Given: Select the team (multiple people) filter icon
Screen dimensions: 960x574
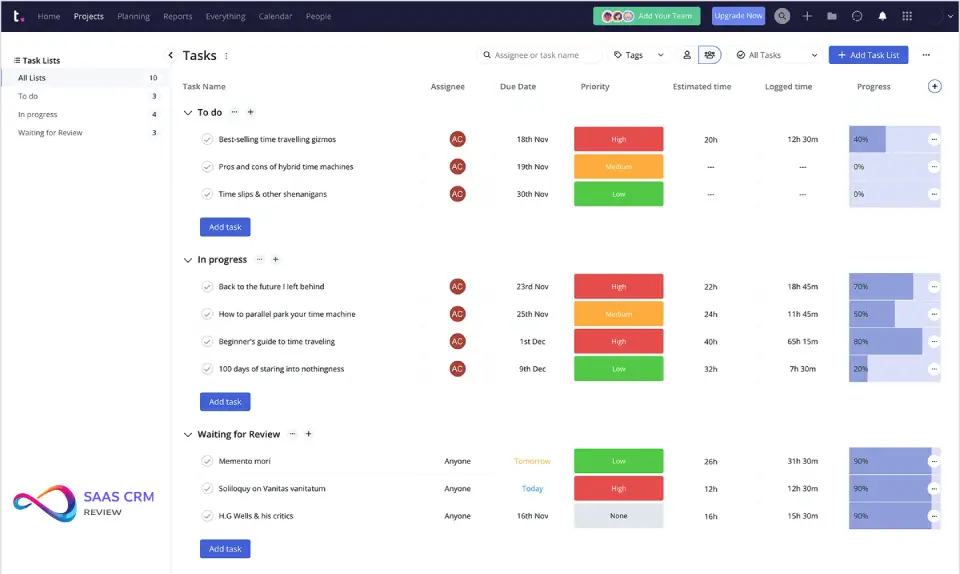Looking at the screenshot, I should tap(709, 55).
